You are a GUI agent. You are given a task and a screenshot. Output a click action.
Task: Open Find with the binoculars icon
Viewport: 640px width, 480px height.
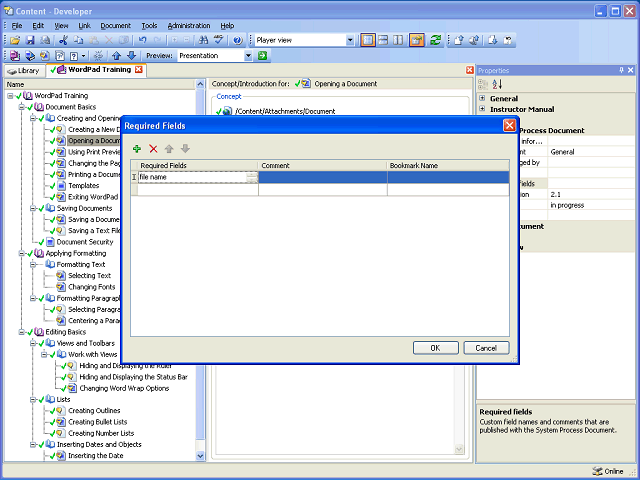[x=203, y=40]
